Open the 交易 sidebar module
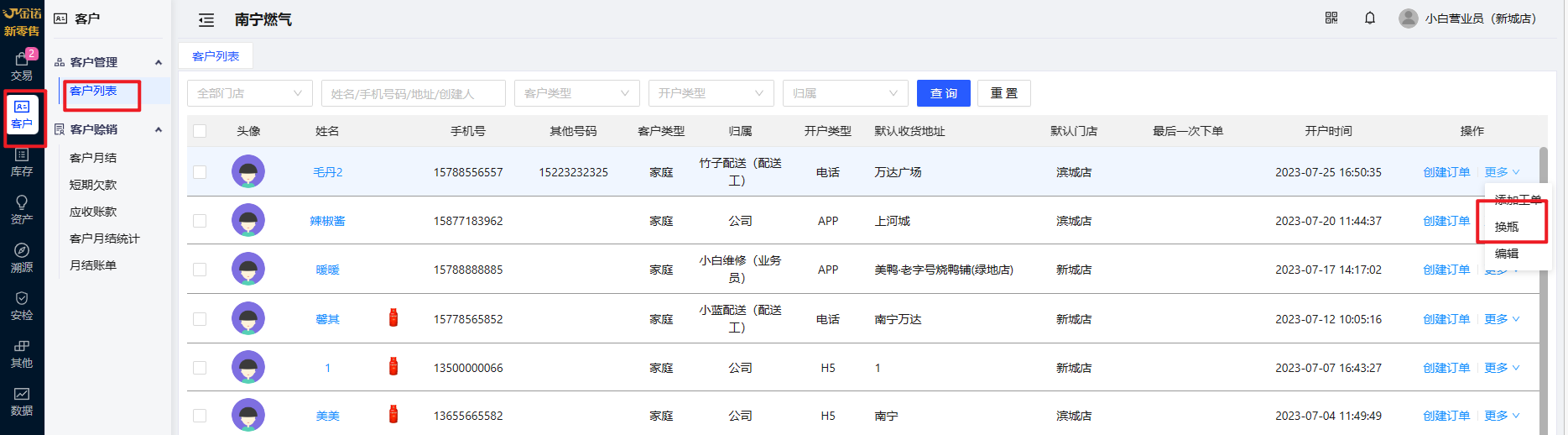This screenshot has width=1568, height=435. (x=22, y=66)
